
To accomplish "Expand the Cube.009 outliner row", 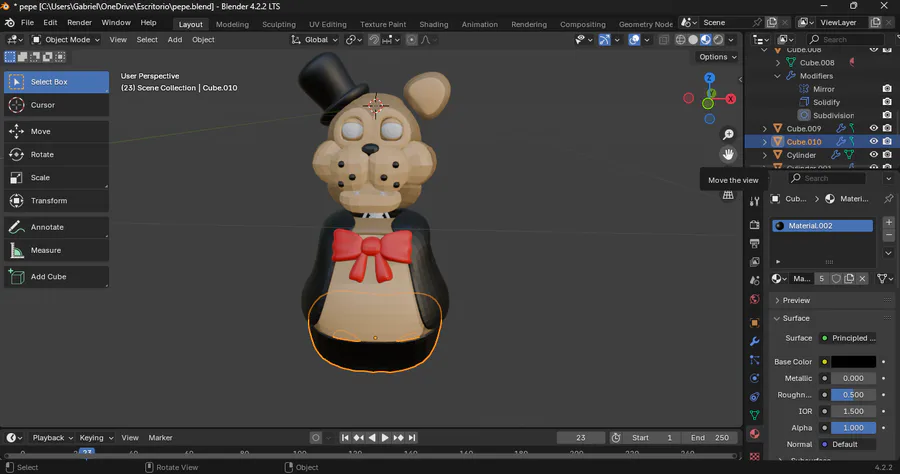I will point(765,129).
